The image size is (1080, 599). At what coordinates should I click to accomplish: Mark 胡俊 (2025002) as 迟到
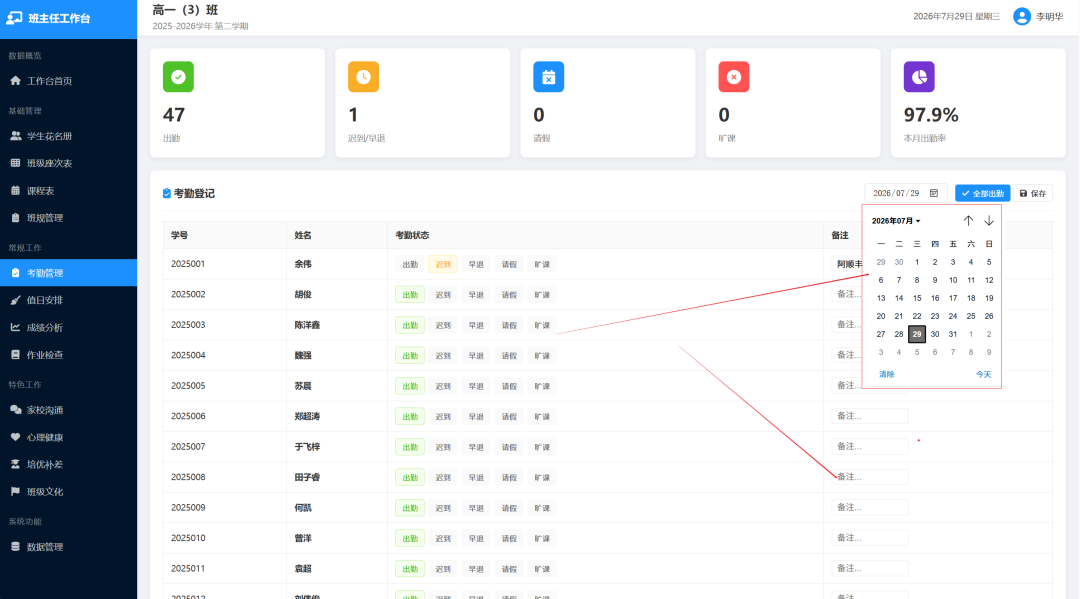coord(443,295)
